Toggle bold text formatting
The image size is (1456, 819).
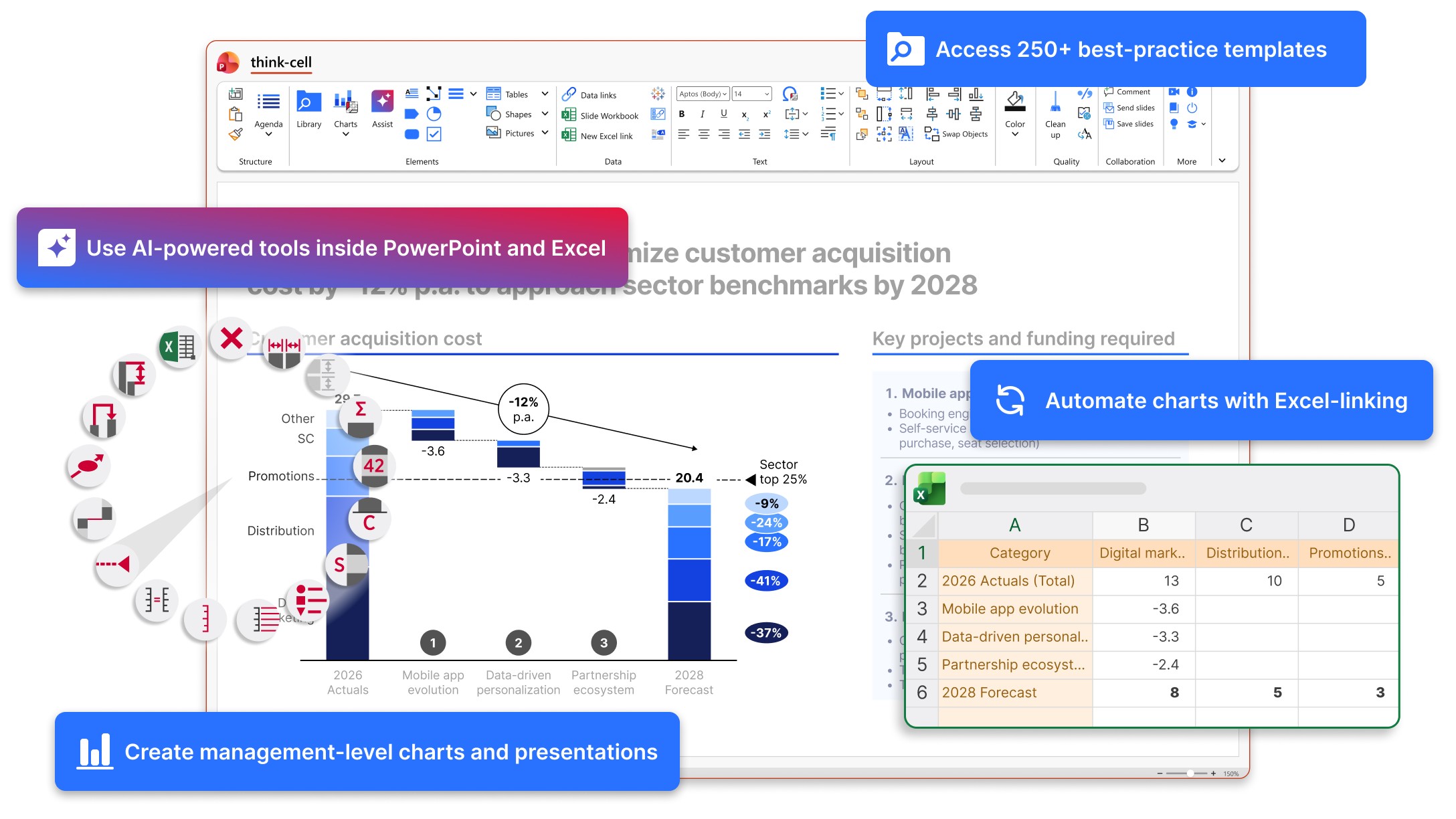click(x=682, y=114)
